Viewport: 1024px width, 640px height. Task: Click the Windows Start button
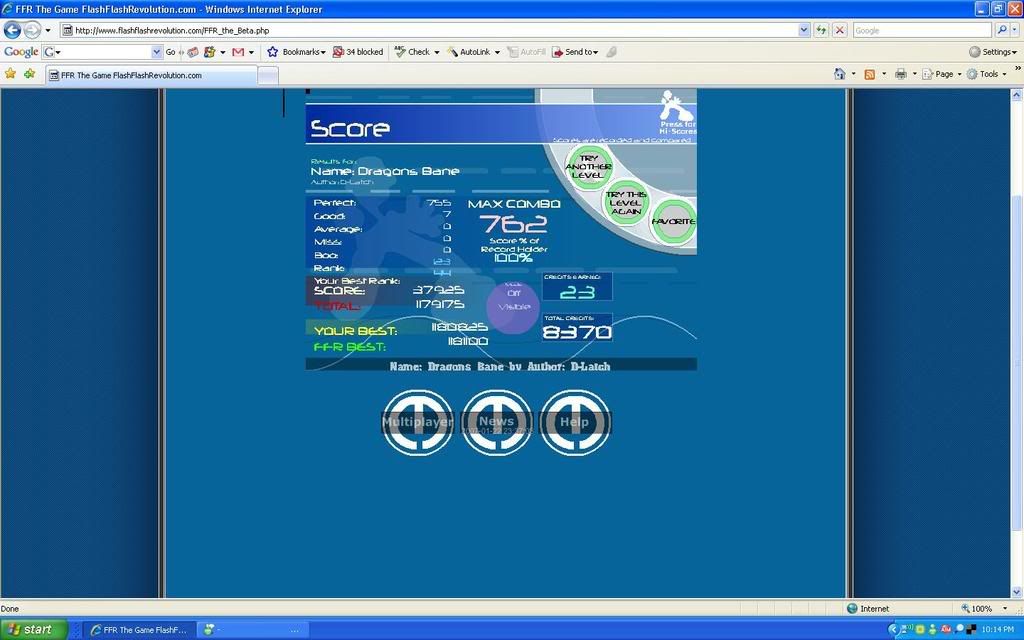coord(34,629)
